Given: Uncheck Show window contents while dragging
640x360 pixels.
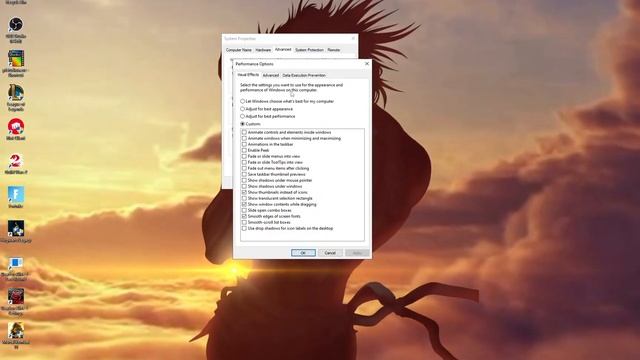Looking at the screenshot, I should [244, 204].
